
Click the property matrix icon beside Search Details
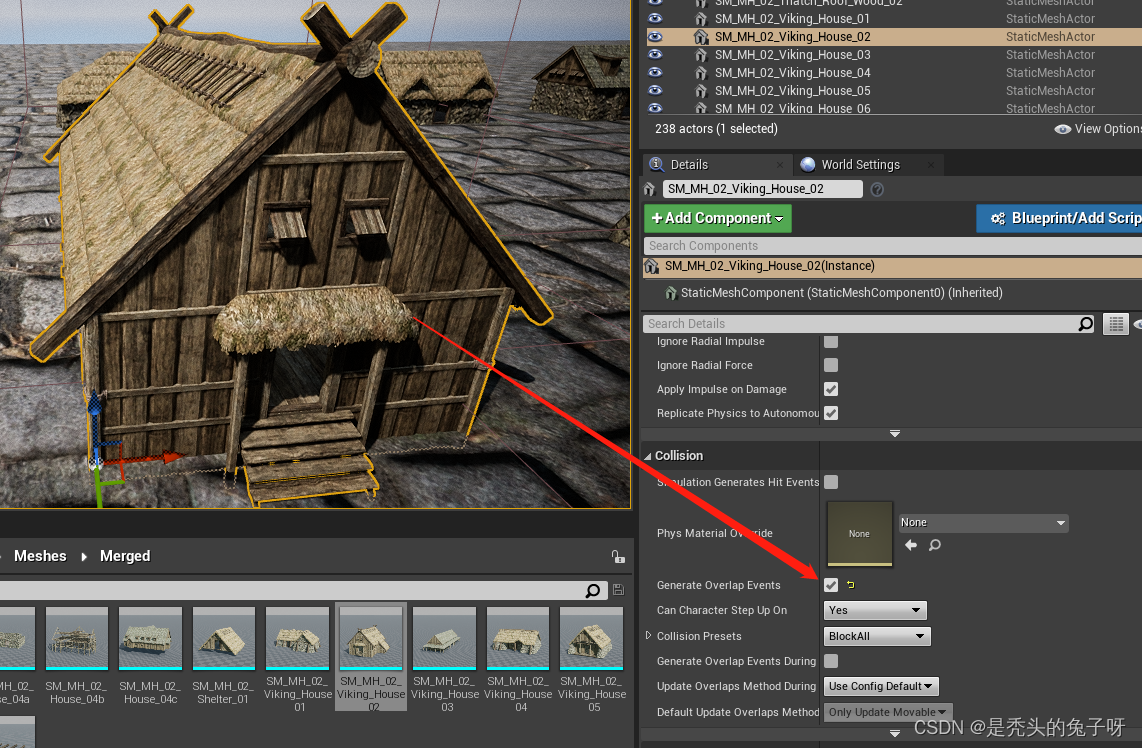[x=1116, y=323]
